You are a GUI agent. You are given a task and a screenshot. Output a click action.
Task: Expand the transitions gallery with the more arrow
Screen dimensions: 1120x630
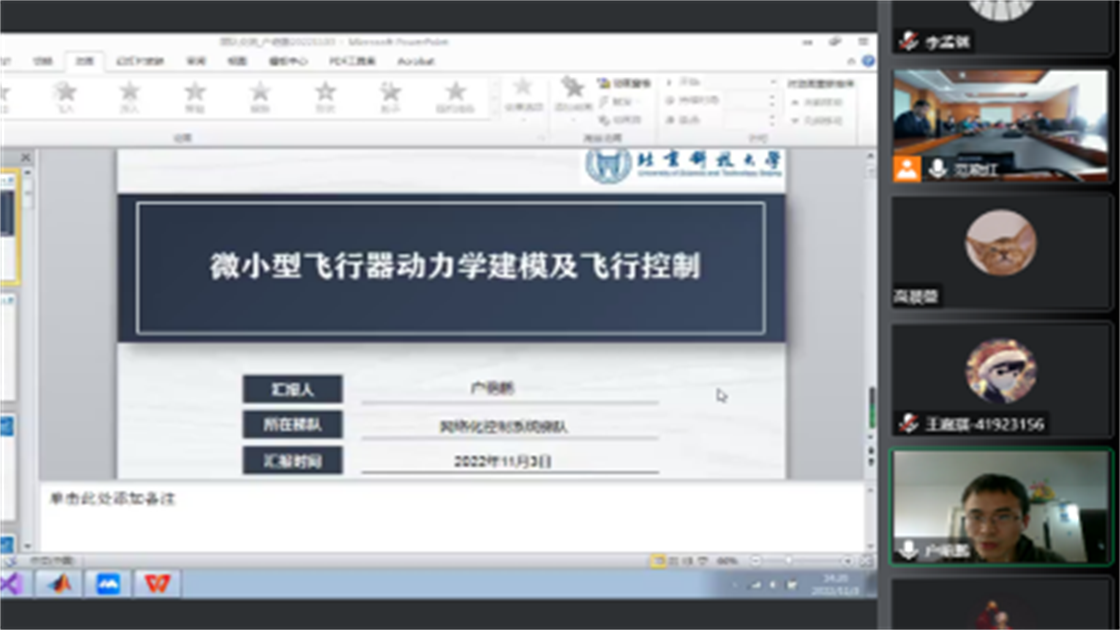[x=494, y=112]
